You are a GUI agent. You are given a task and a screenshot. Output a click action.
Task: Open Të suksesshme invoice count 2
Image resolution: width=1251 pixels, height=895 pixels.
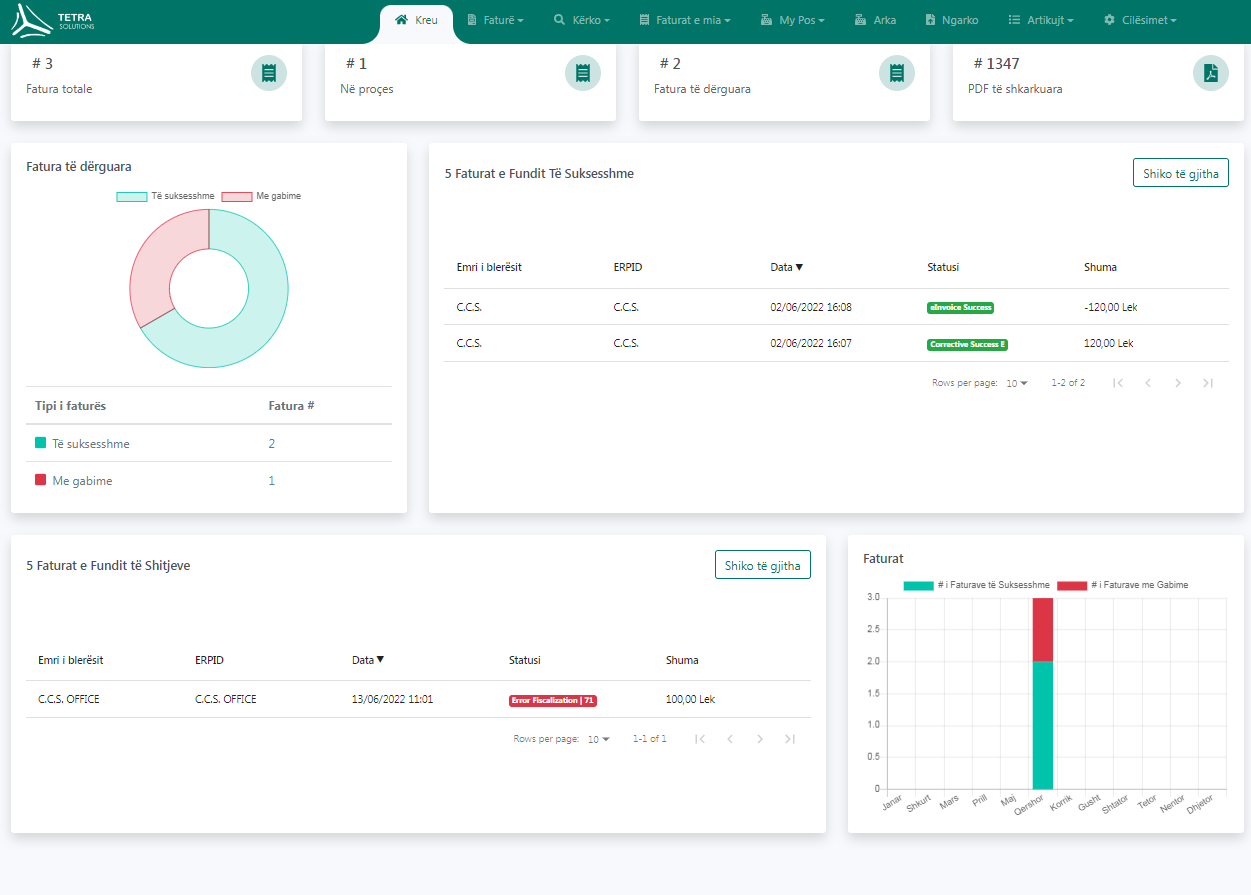pos(272,444)
